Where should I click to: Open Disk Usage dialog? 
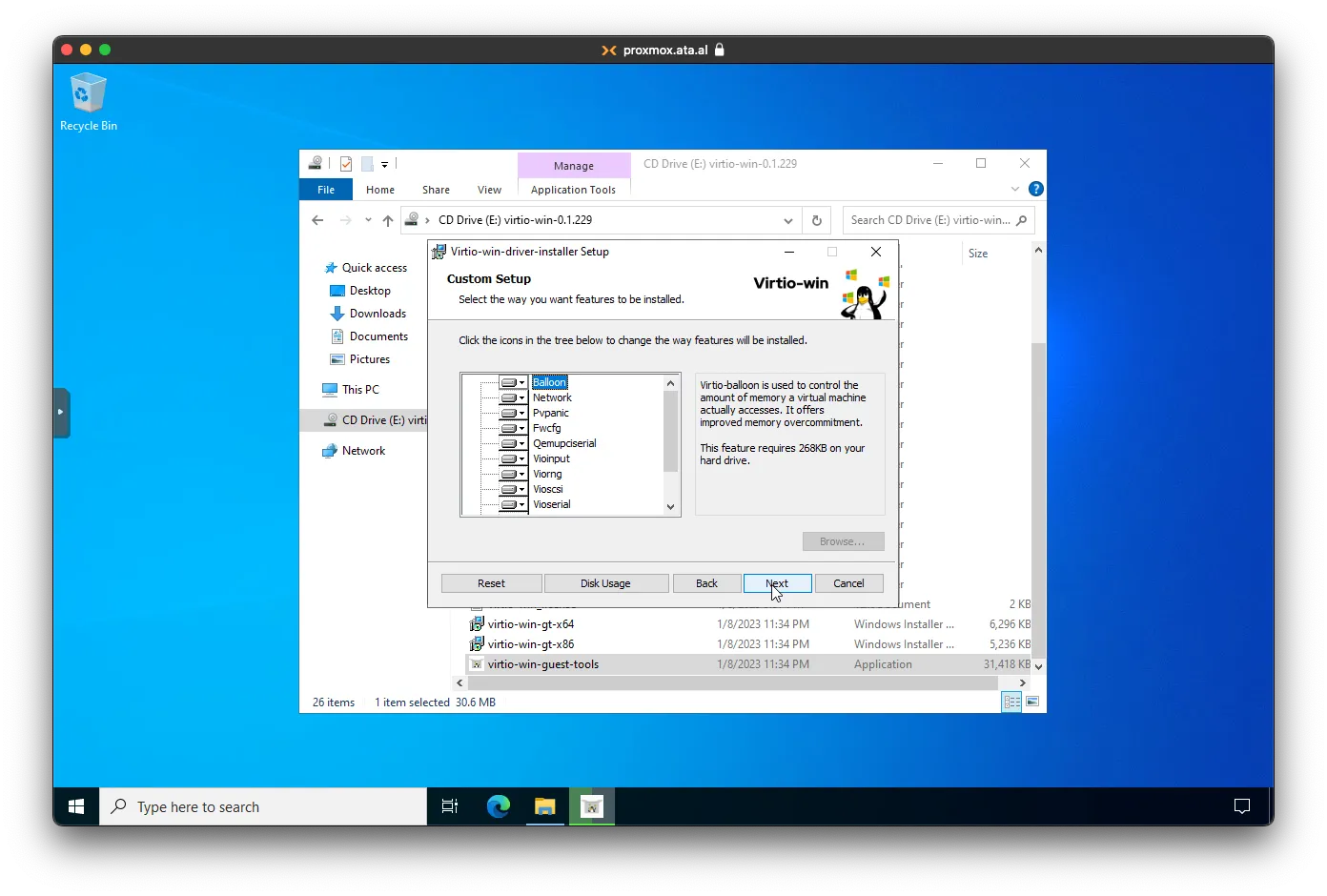point(605,583)
